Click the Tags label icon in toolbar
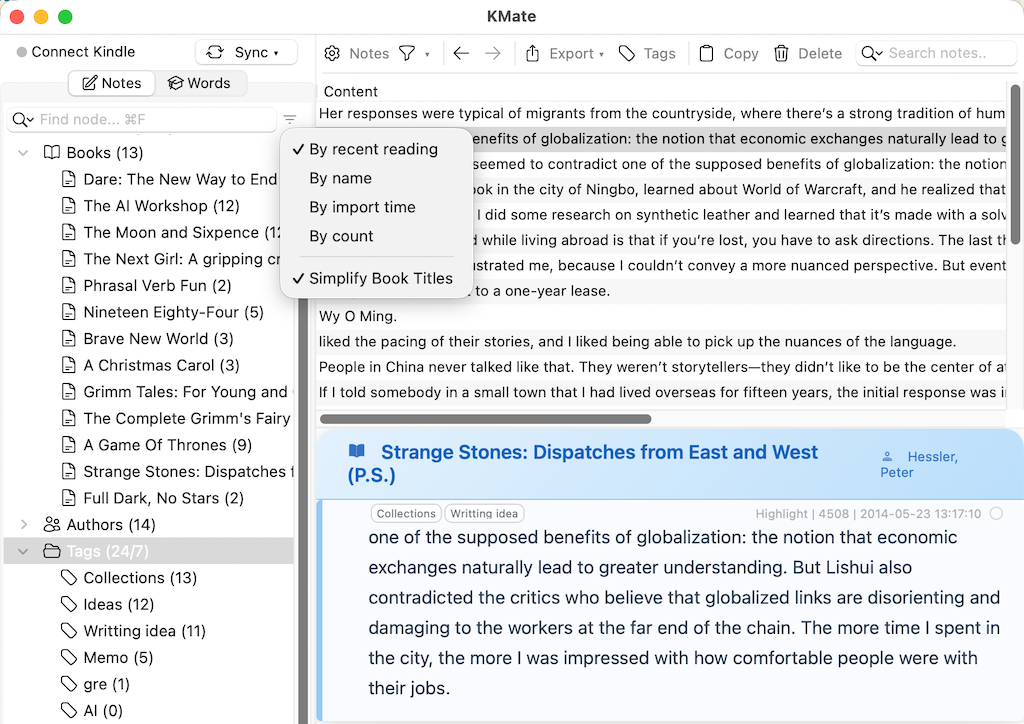This screenshot has height=724, width=1024. pos(628,53)
